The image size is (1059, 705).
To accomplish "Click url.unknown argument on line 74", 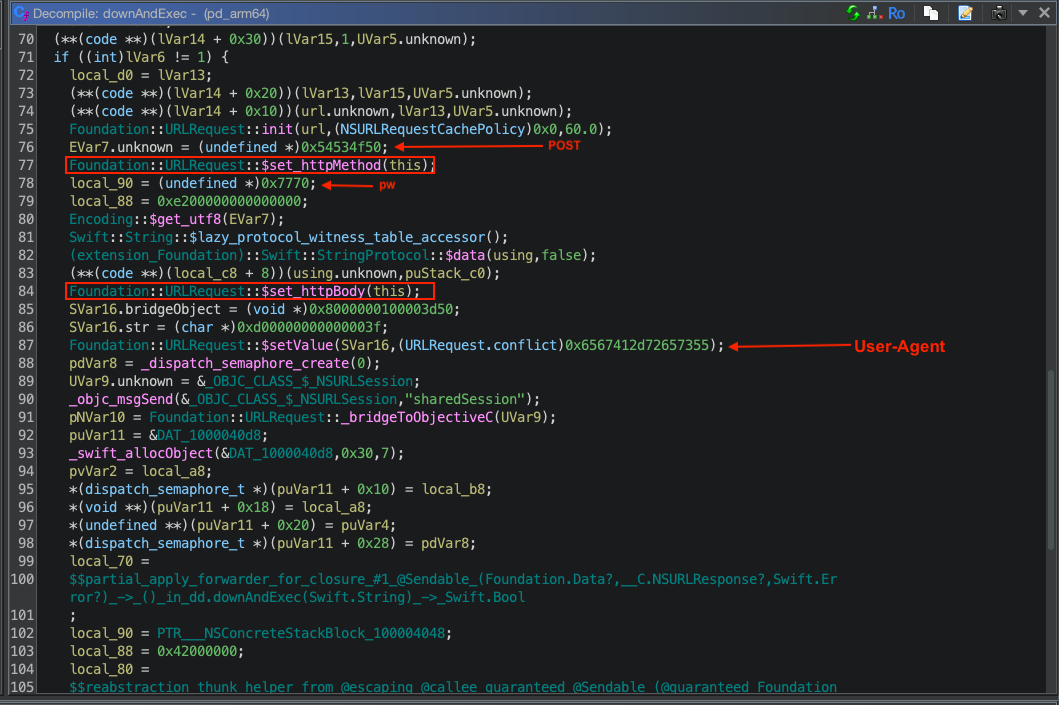I will (x=344, y=111).
